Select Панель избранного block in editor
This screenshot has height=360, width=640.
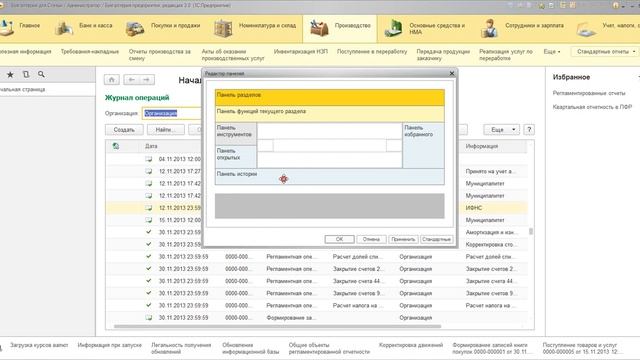[x=423, y=145]
